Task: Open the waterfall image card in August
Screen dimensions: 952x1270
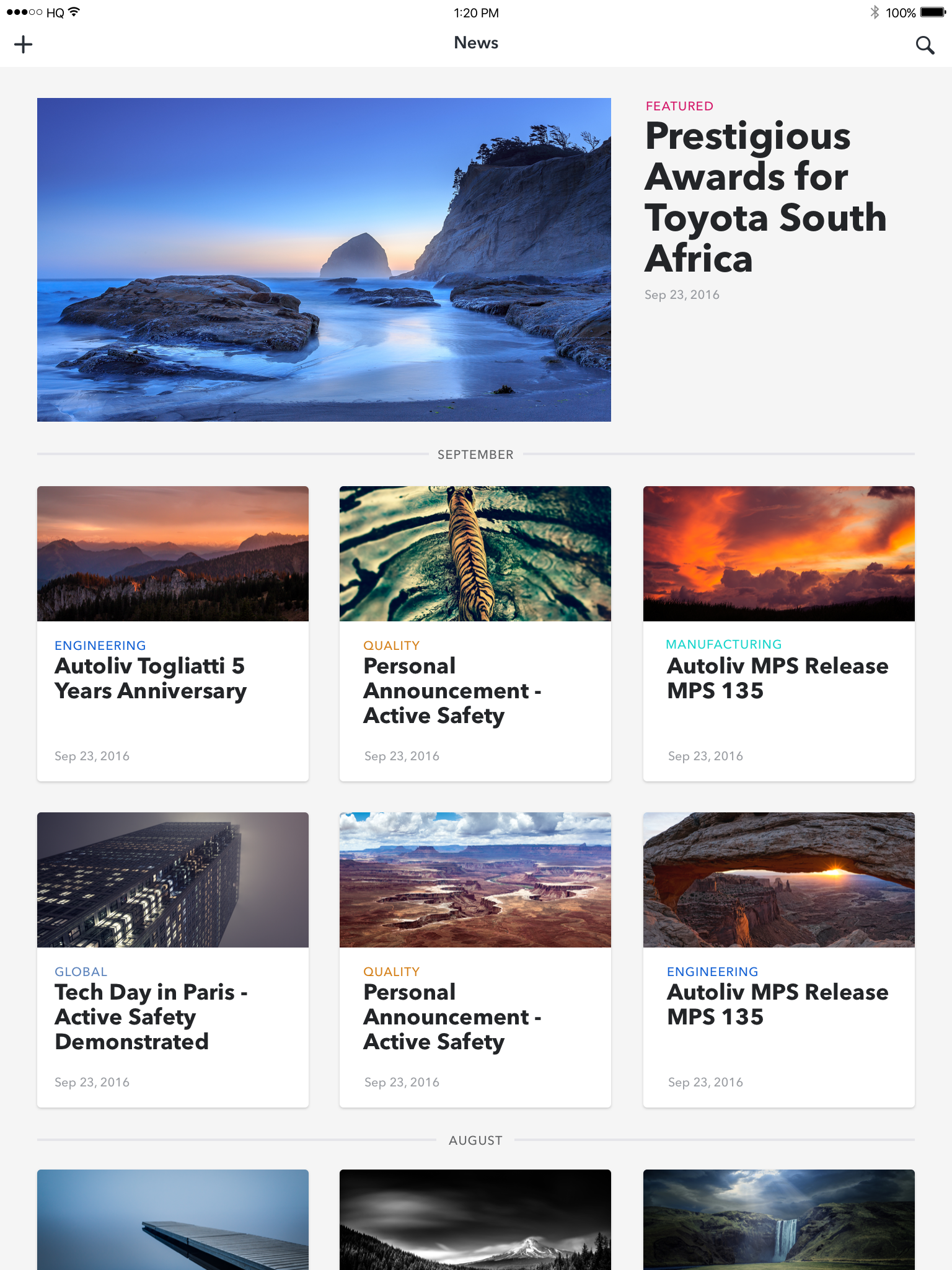Action: (x=778, y=1219)
